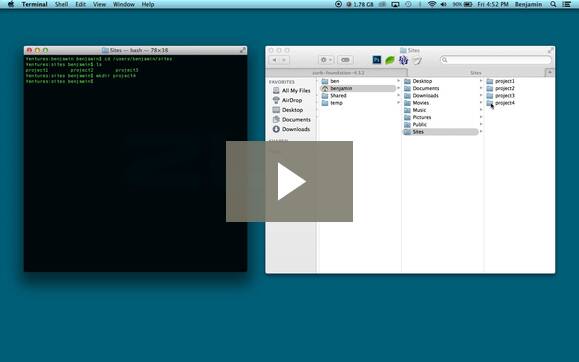The image size is (579, 362).
Task: Click the disclosure arrow beside temp folder
Action: pos(398,103)
